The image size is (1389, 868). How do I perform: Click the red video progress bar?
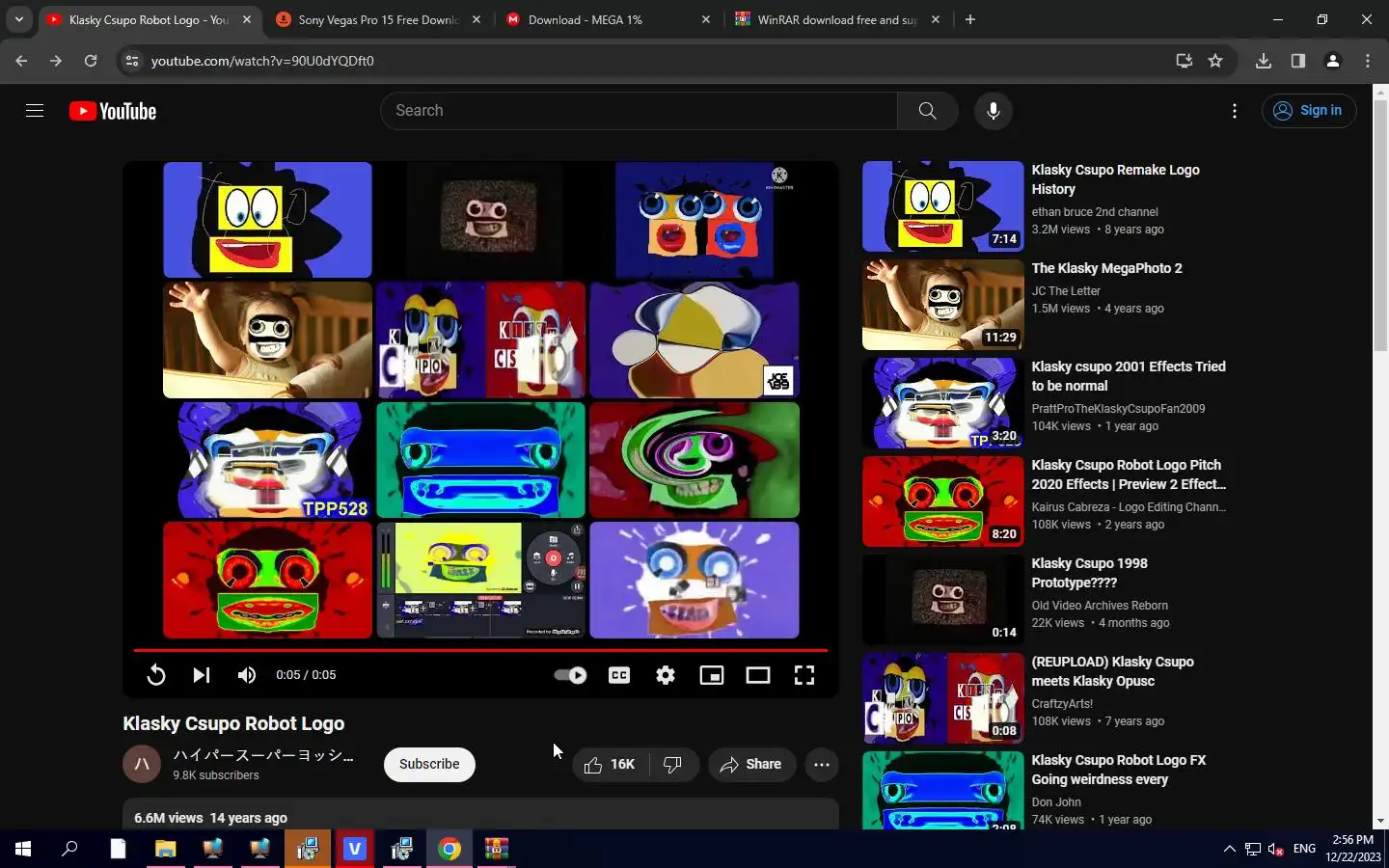click(480, 650)
